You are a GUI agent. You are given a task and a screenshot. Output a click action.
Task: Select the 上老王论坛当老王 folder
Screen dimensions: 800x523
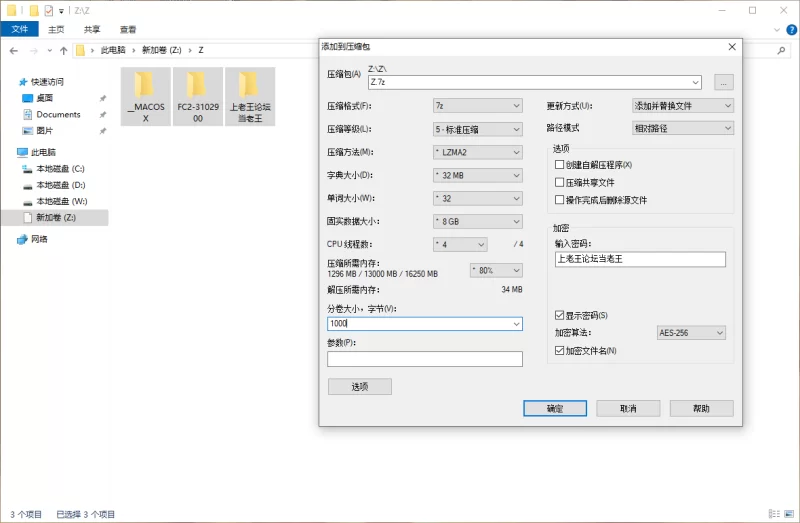click(249, 96)
